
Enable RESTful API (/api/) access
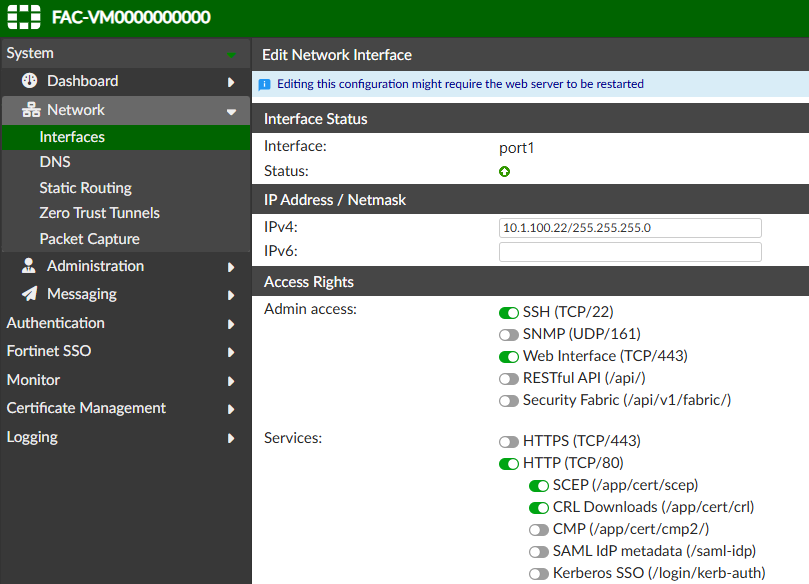[509, 379]
